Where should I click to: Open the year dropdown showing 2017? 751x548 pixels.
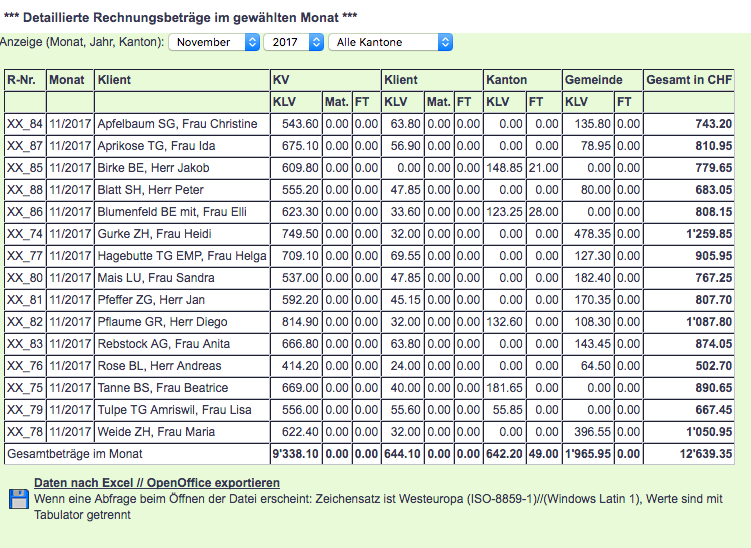[x=293, y=42]
